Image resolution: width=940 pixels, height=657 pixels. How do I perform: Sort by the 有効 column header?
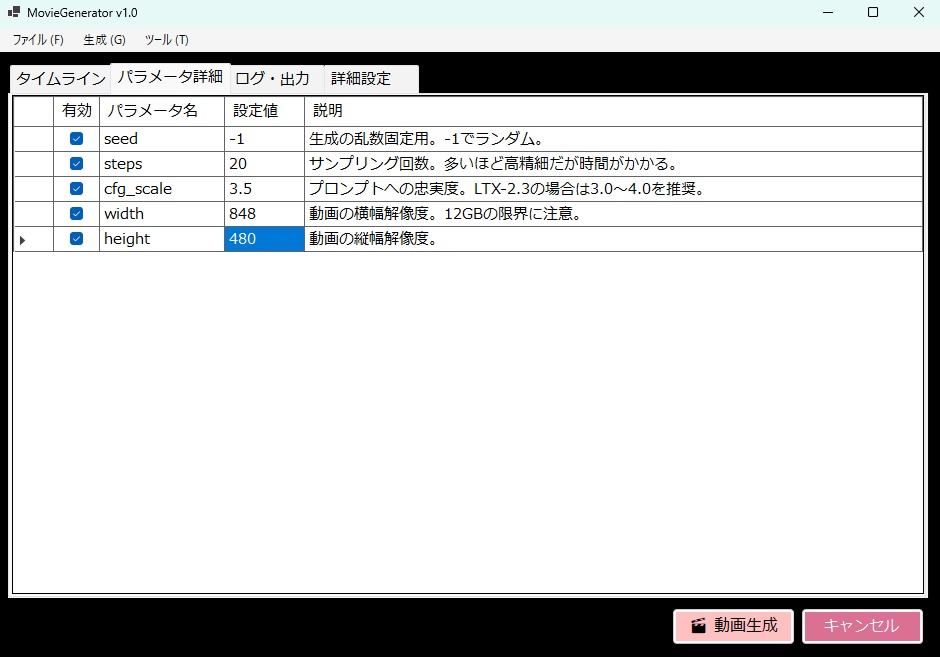pyautogui.click(x=76, y=111)
